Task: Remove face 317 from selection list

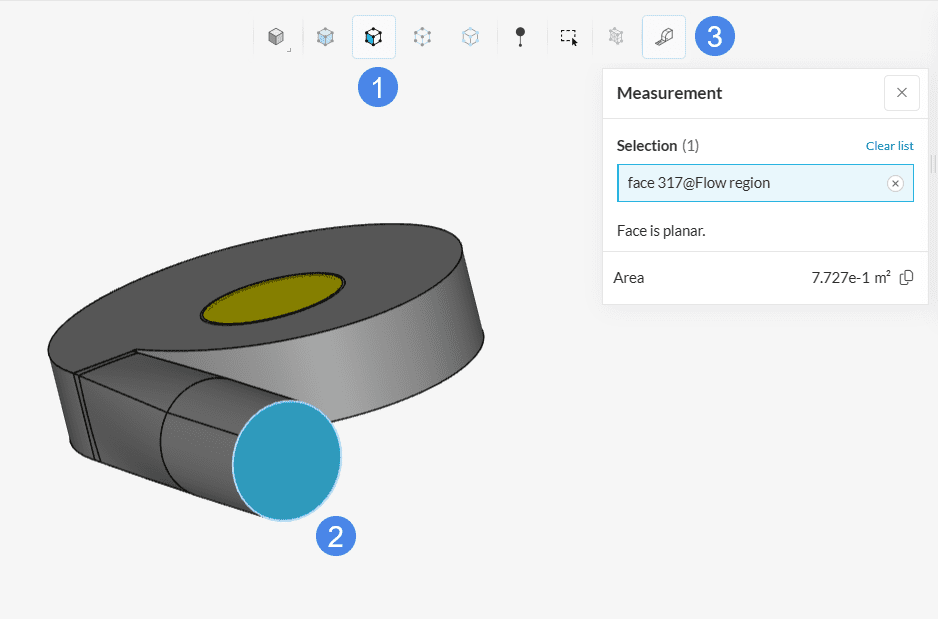Action: [895, 183]
